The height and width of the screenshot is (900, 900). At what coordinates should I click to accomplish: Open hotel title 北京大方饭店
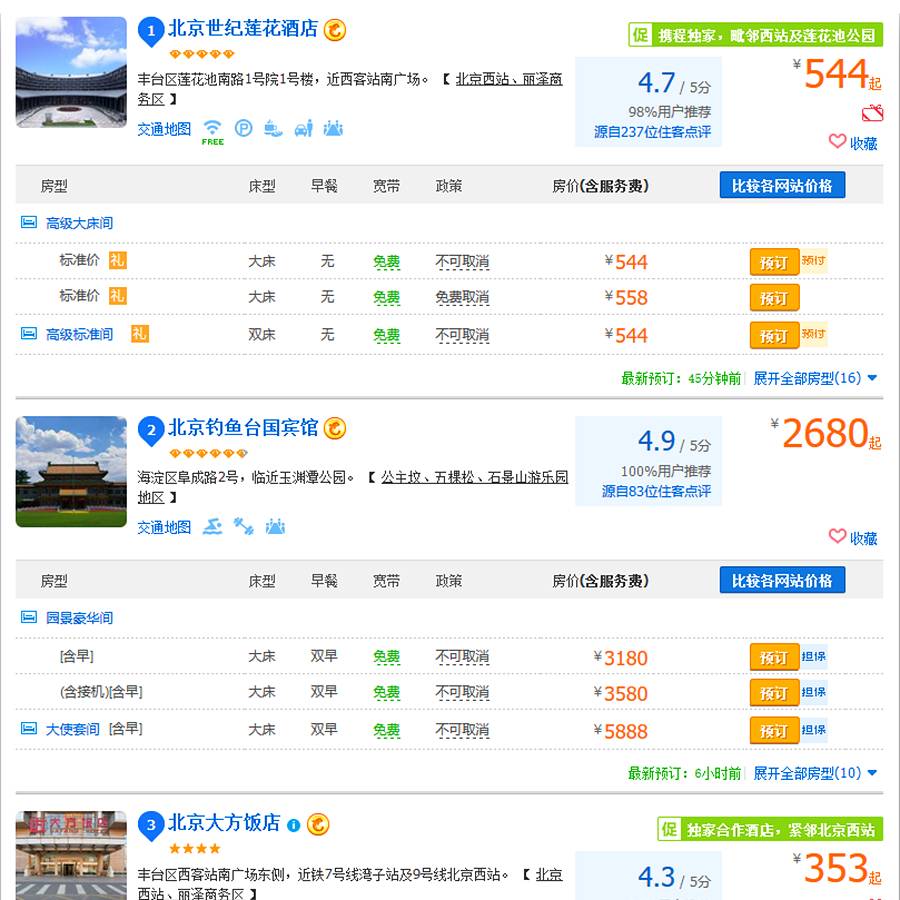point(224,823)
